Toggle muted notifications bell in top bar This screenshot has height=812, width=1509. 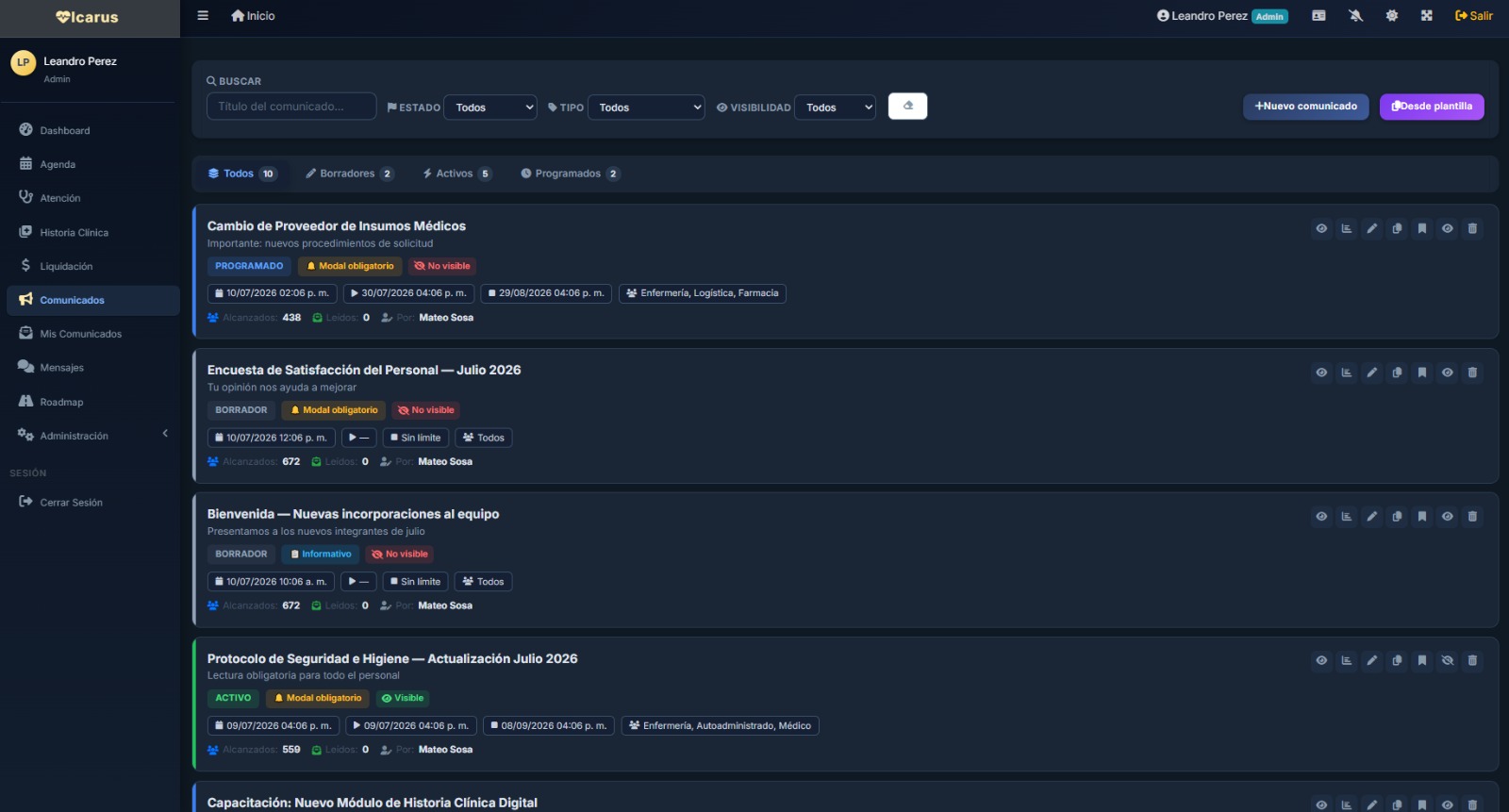(x=1356, y=16)
